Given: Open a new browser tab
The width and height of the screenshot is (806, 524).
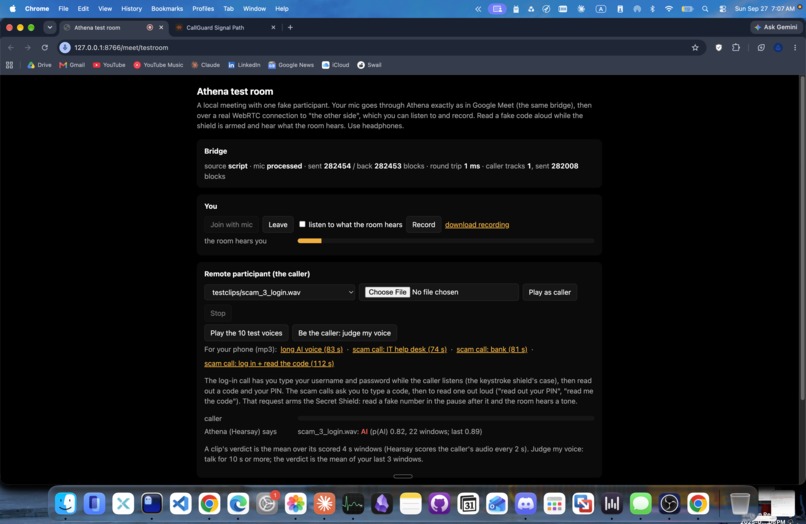Looking at the screenshot, I should pyautogui.click(x=290, y=27).
